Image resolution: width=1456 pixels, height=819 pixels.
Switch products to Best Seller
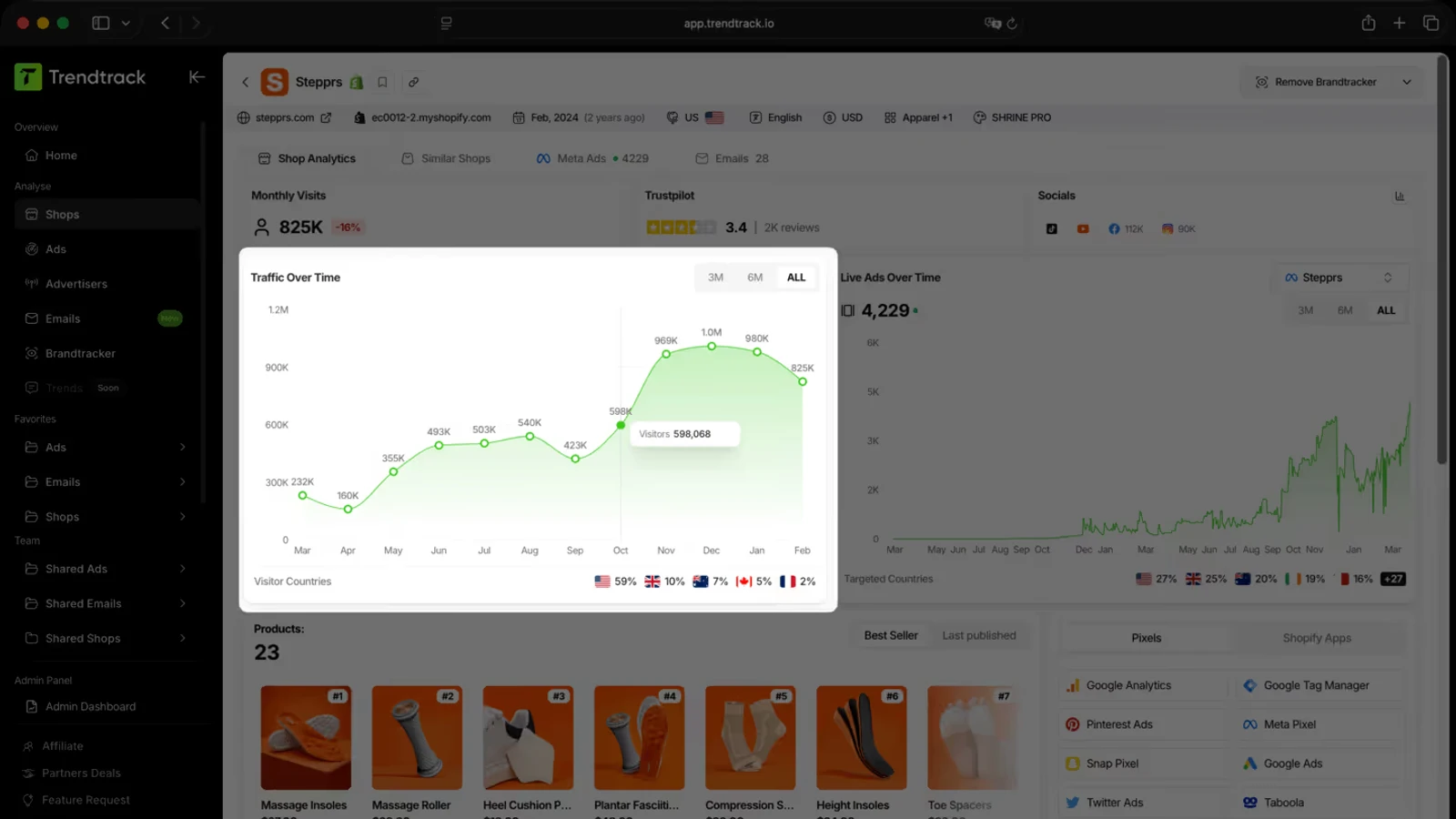[891, 635]
